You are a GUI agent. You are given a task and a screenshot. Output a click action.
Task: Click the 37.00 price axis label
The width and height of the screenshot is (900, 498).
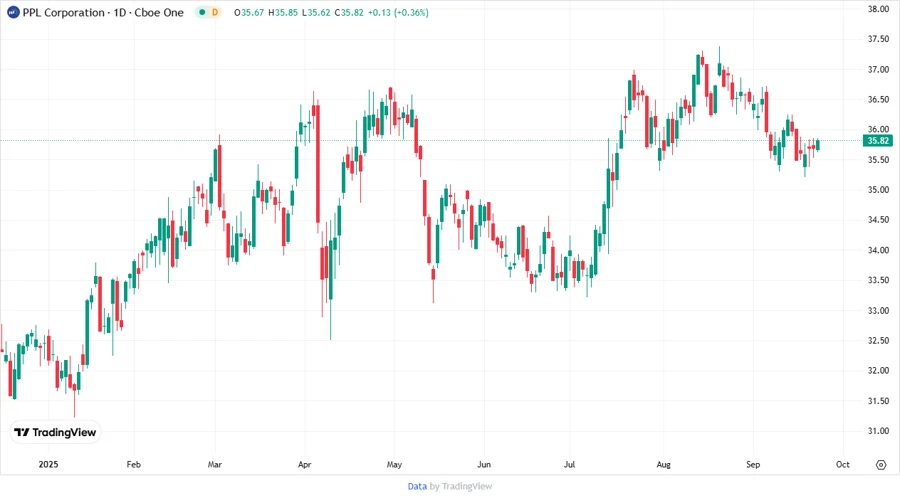(878, 69)
